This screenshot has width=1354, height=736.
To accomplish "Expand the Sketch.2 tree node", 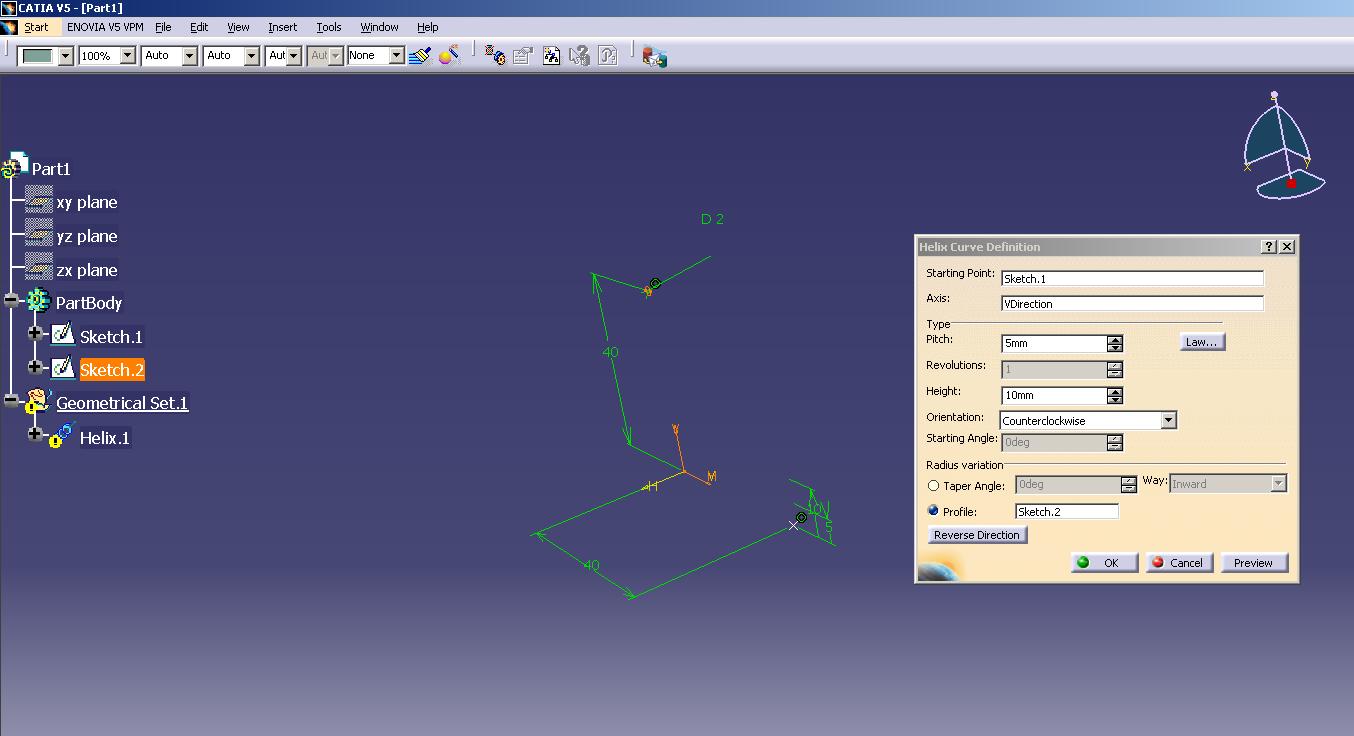I will [36, 367].
